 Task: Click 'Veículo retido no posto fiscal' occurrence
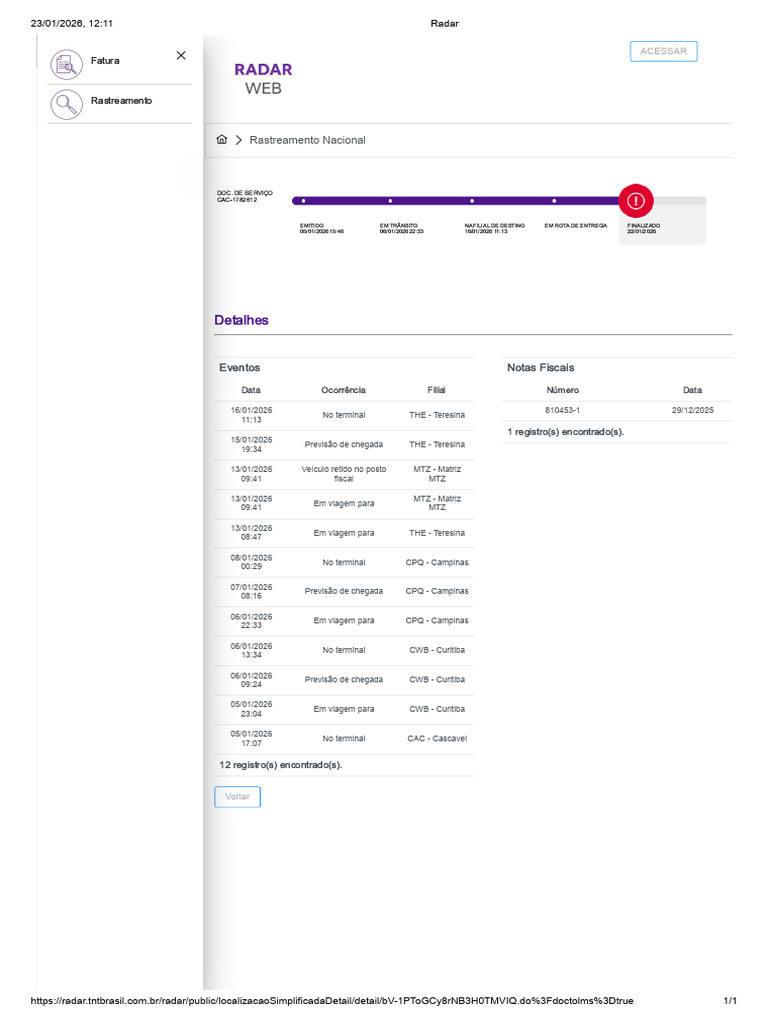point(344,473)
